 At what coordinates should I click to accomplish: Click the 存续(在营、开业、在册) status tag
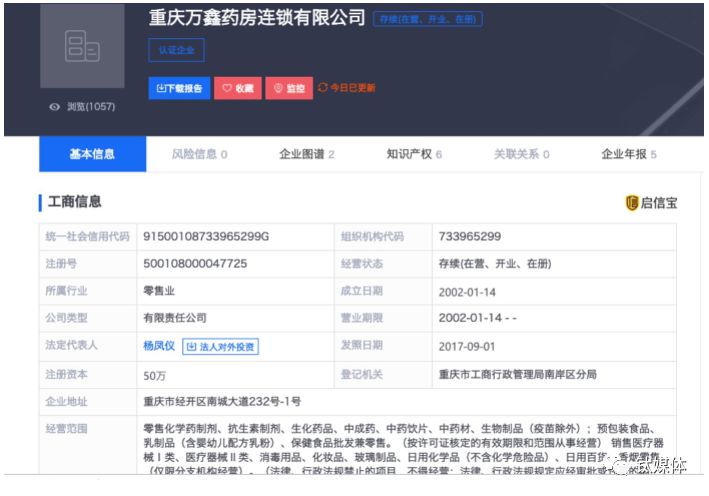click(x=428, y=19)
